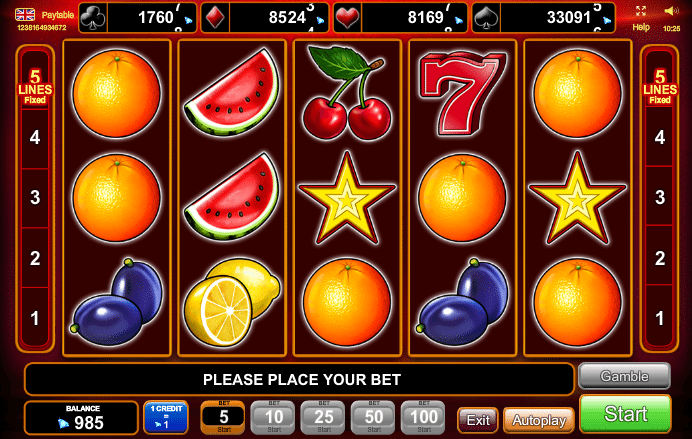Open the clubs jackpot card icon

93,18
